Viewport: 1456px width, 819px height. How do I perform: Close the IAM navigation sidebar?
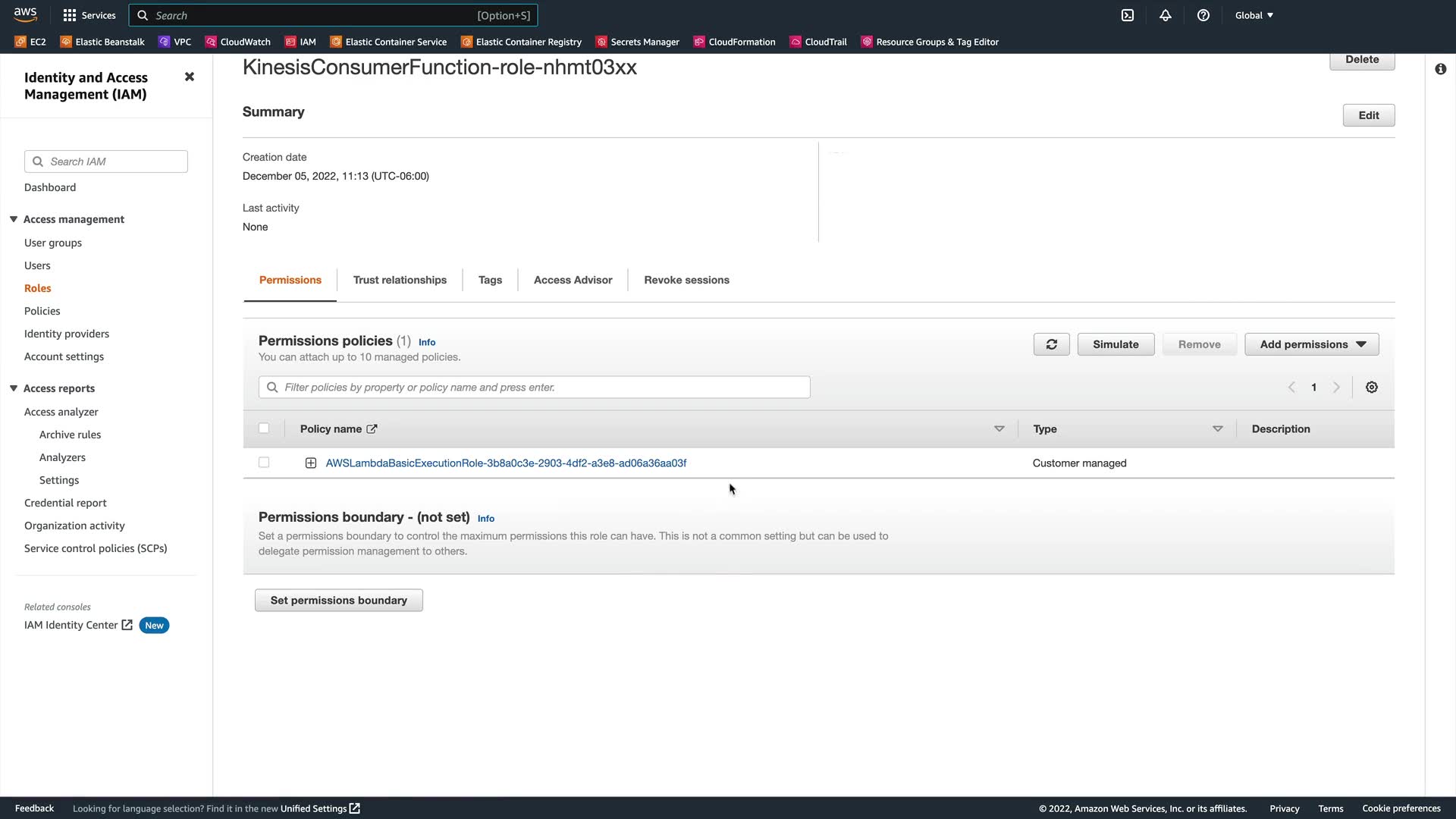tap(190, 77)
